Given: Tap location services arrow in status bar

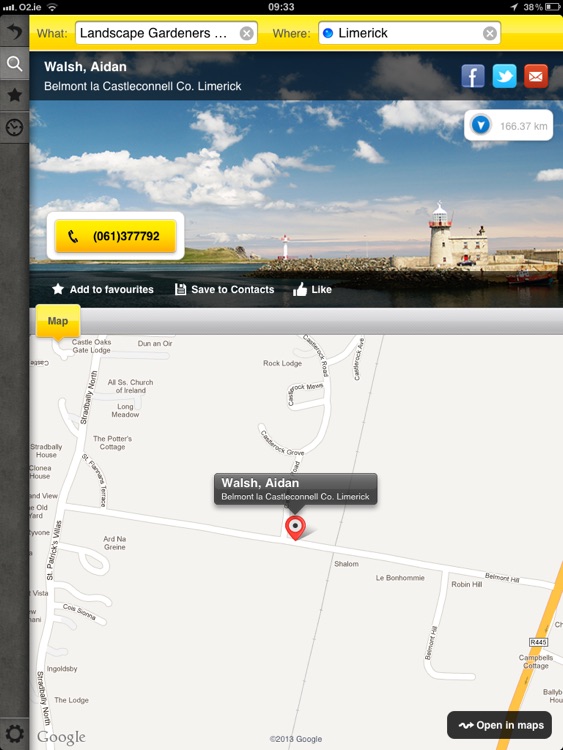Looking at the screenshot, I should click(514, 7).
